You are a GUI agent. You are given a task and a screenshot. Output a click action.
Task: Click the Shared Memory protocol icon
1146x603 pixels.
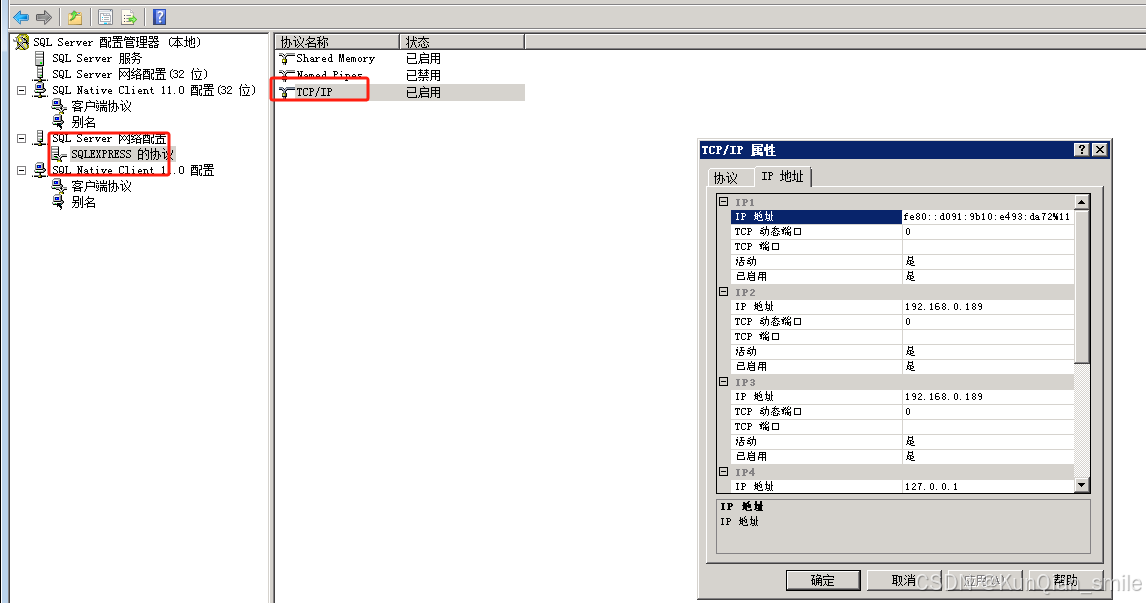(x=286, y=58)
